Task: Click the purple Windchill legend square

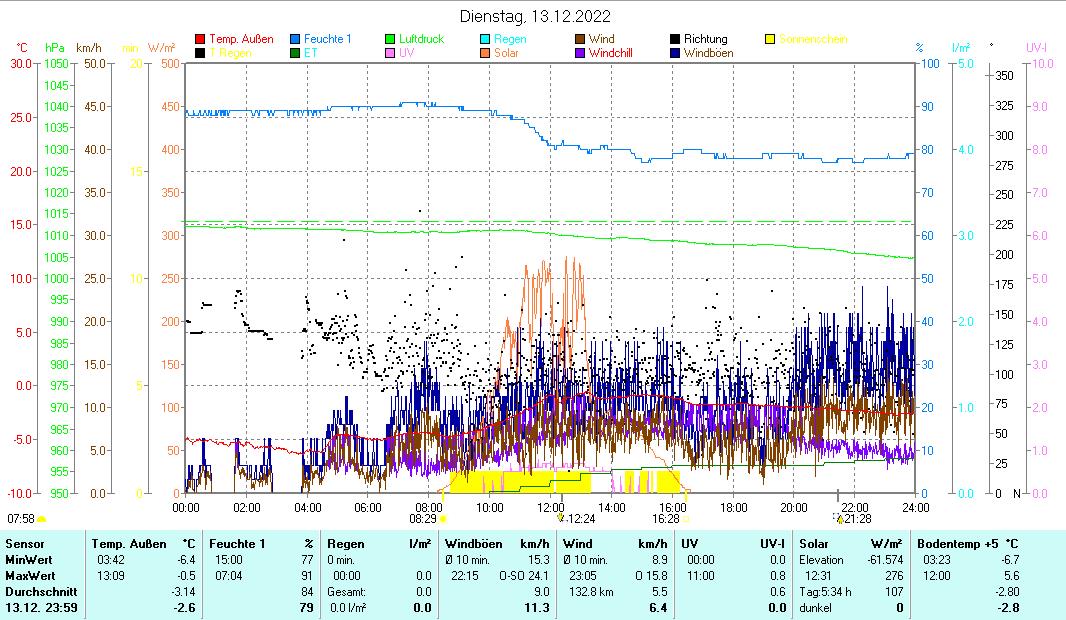Action: (x=581, y=53)
